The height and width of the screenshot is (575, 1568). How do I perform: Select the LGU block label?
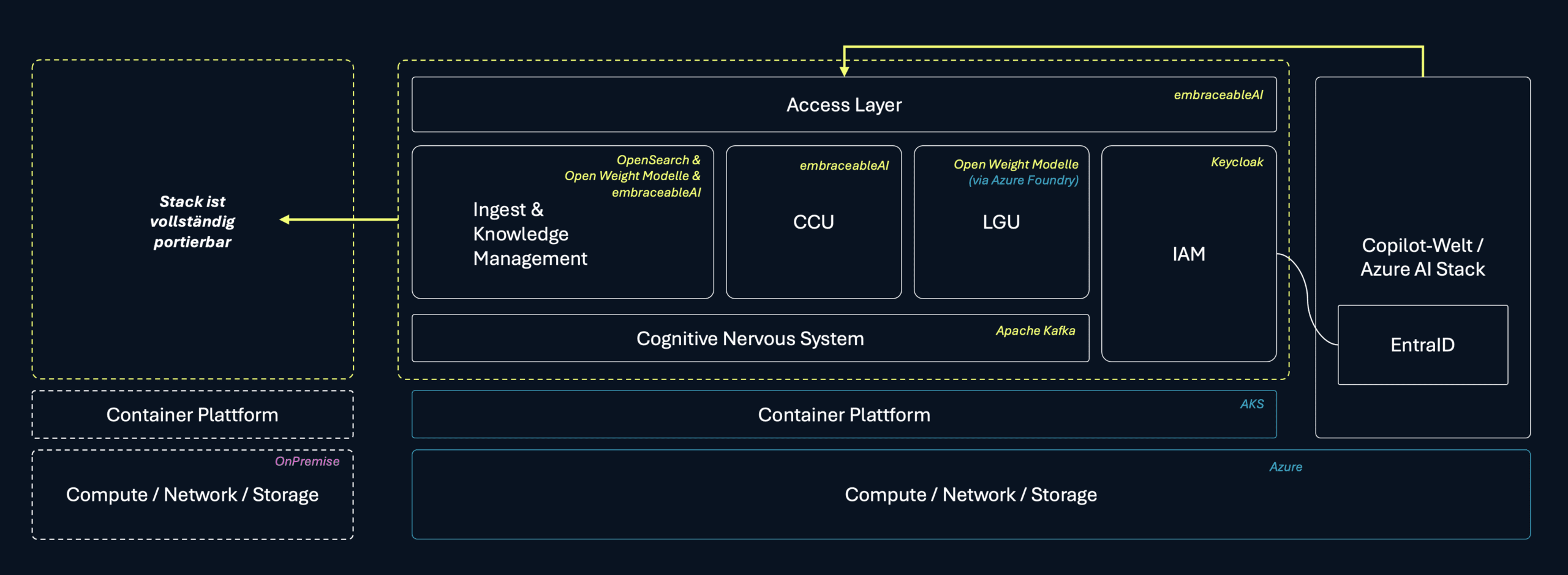click(x=1001, y=222)
